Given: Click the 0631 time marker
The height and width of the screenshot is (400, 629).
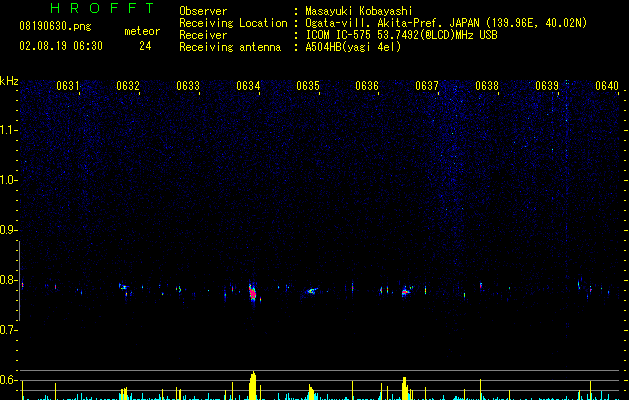Looking at the screenshot, I should click(67, 86).
